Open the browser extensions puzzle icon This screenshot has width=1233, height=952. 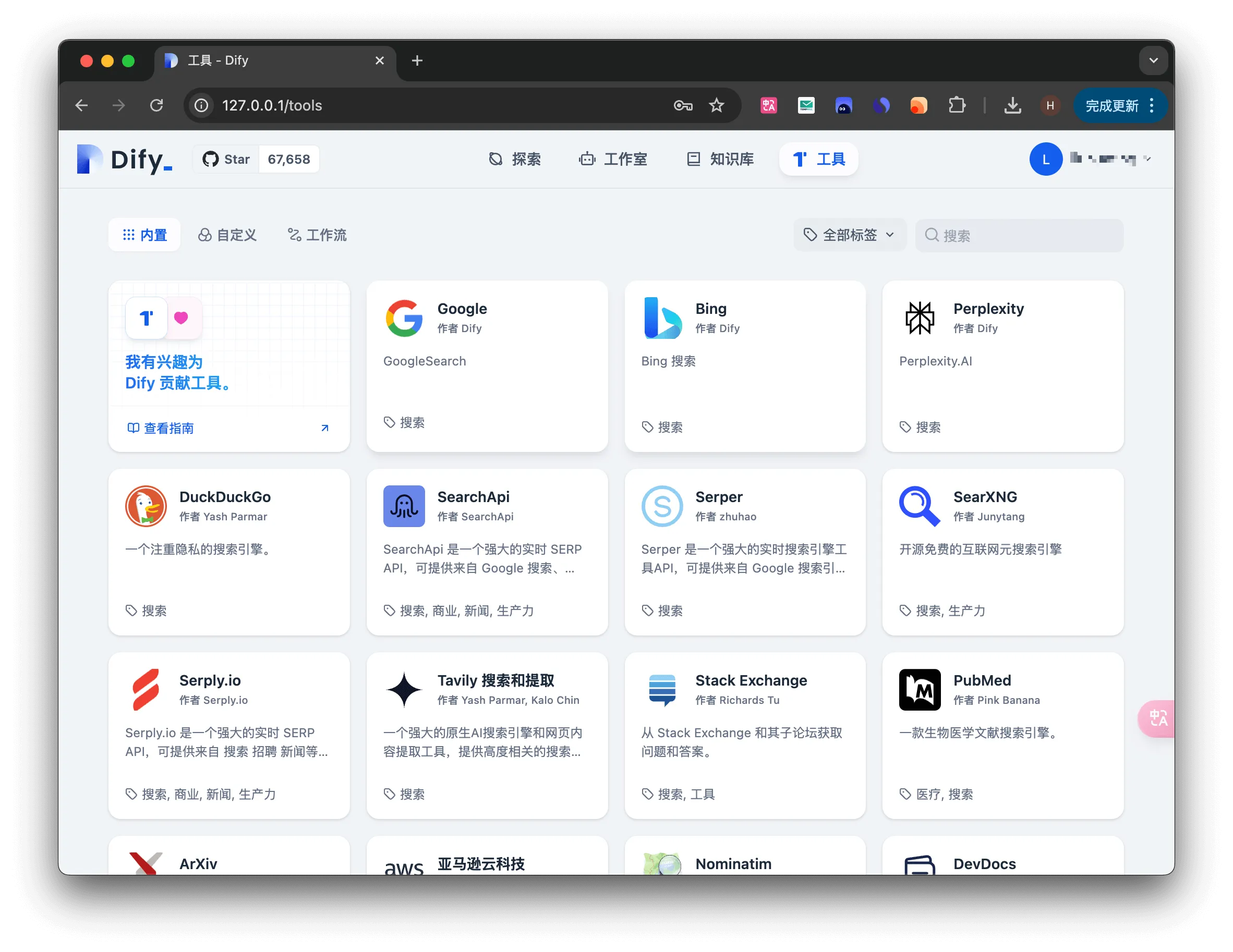957,105
